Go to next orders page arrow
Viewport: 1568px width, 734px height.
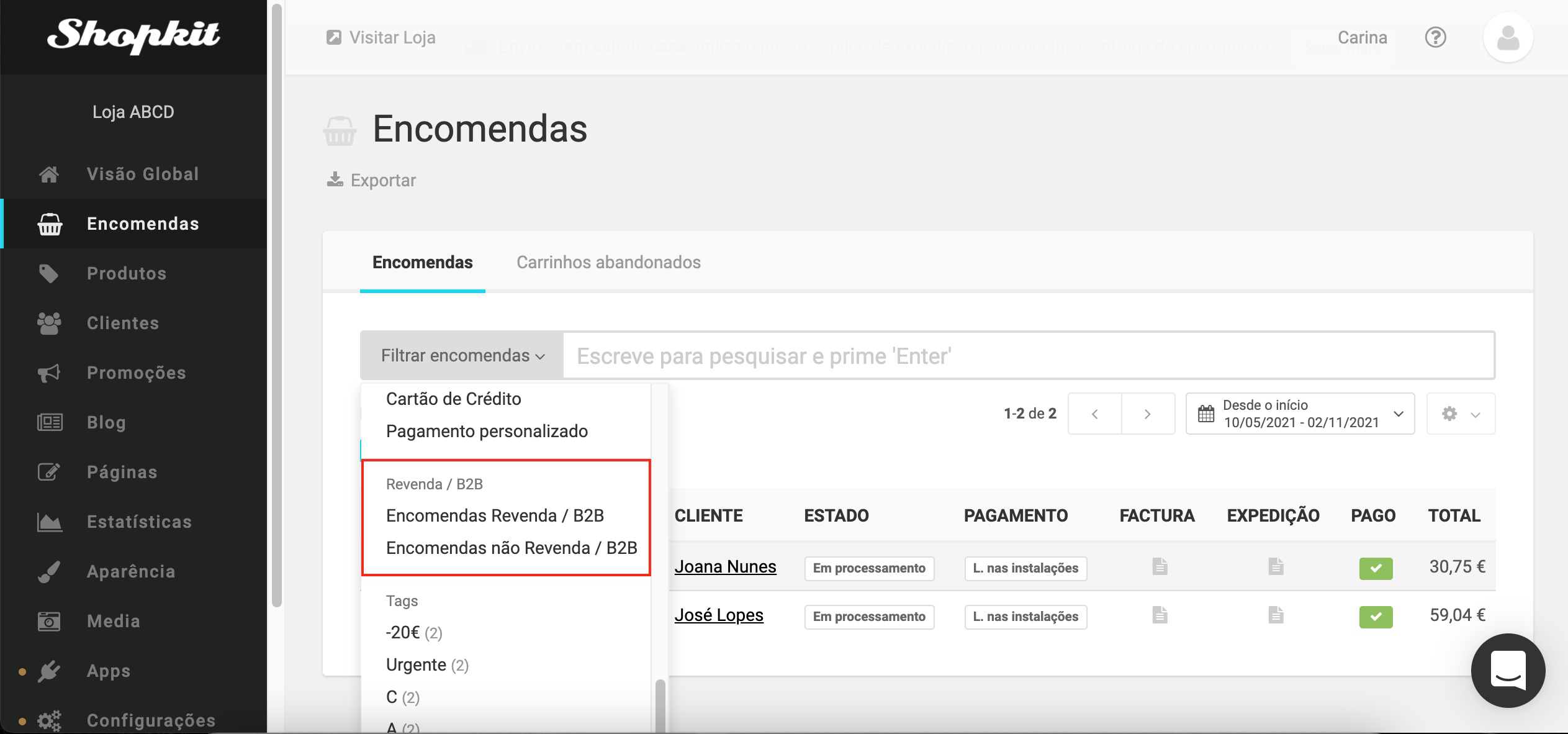click(x=1148, y=414)
